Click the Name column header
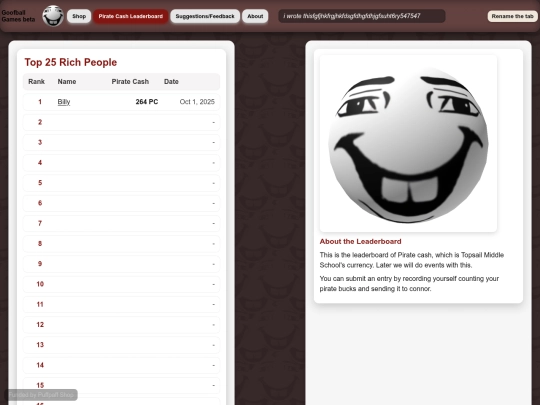Screen dimensions: 540x405 (67, 82)
